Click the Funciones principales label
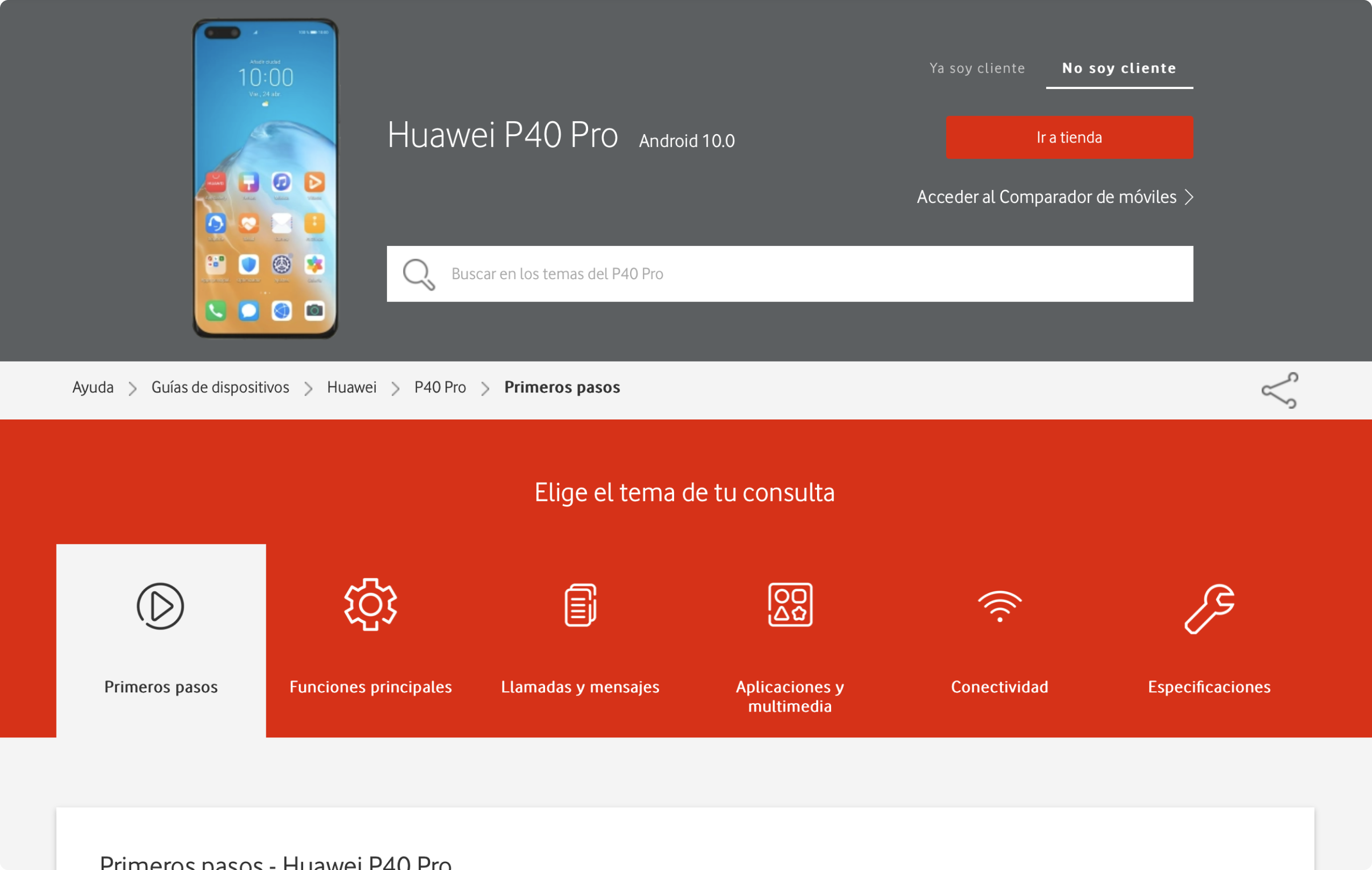 pyautogui.click(x=370, y=687)
